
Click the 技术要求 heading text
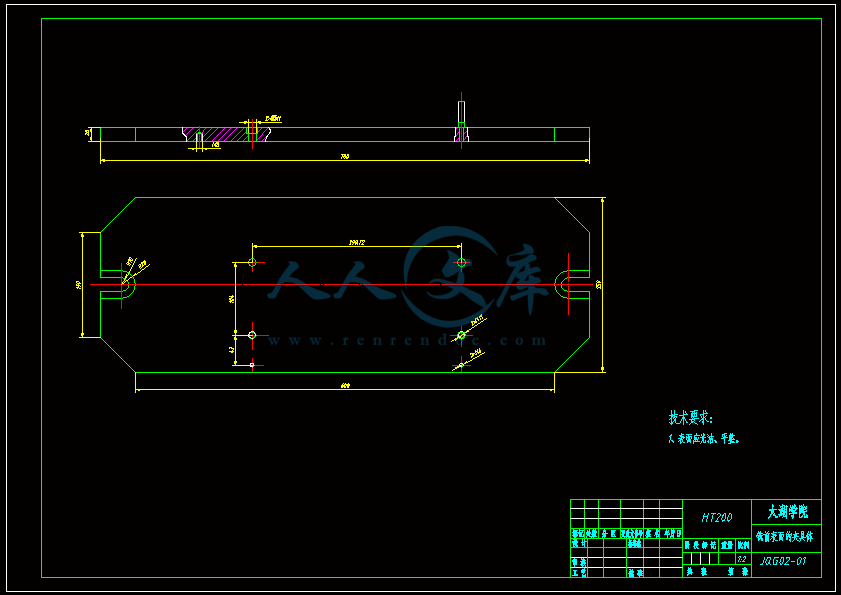point(690,417)
